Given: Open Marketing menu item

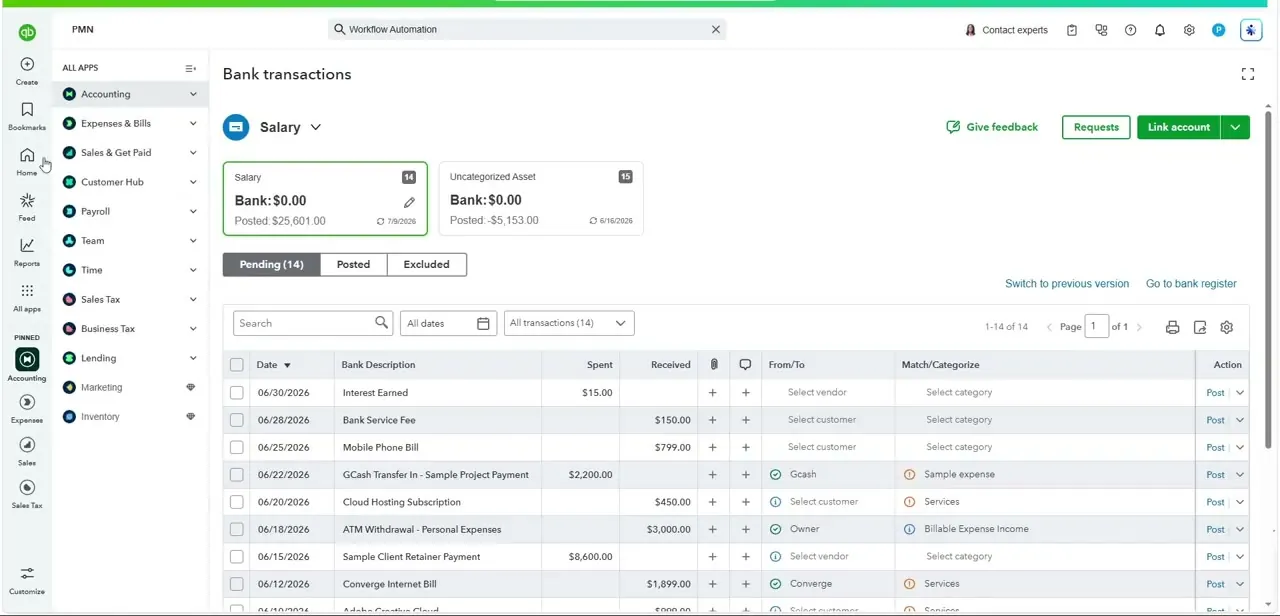Looking at the screenshot, I should click(101, 387).
